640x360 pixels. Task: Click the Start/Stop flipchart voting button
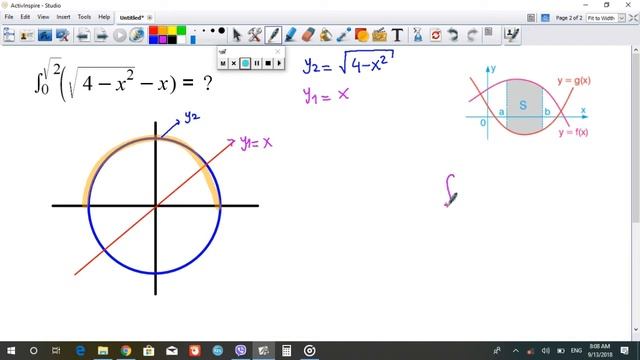coord(120,36)
